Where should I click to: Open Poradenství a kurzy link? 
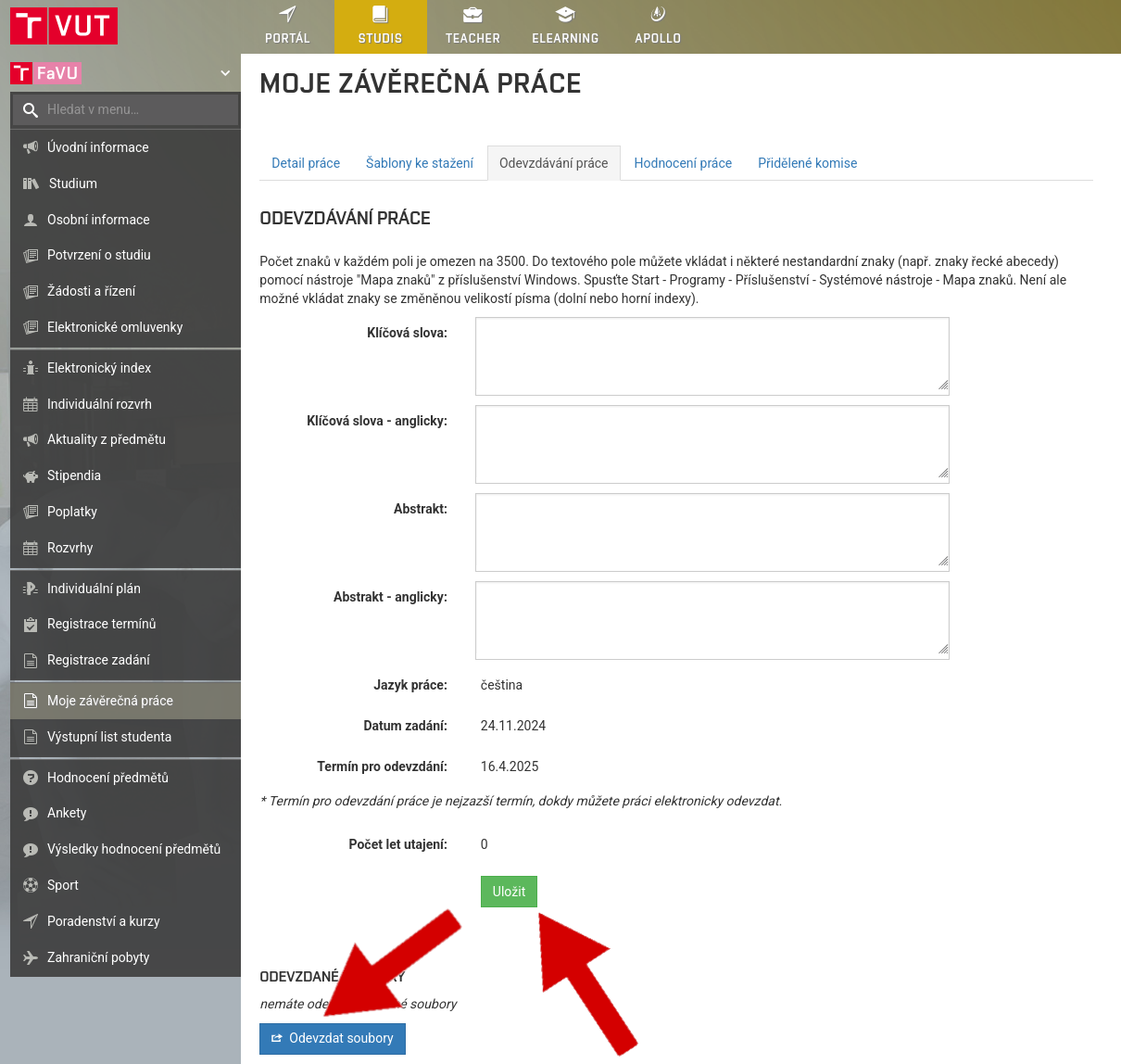click(x=125, y=921)
